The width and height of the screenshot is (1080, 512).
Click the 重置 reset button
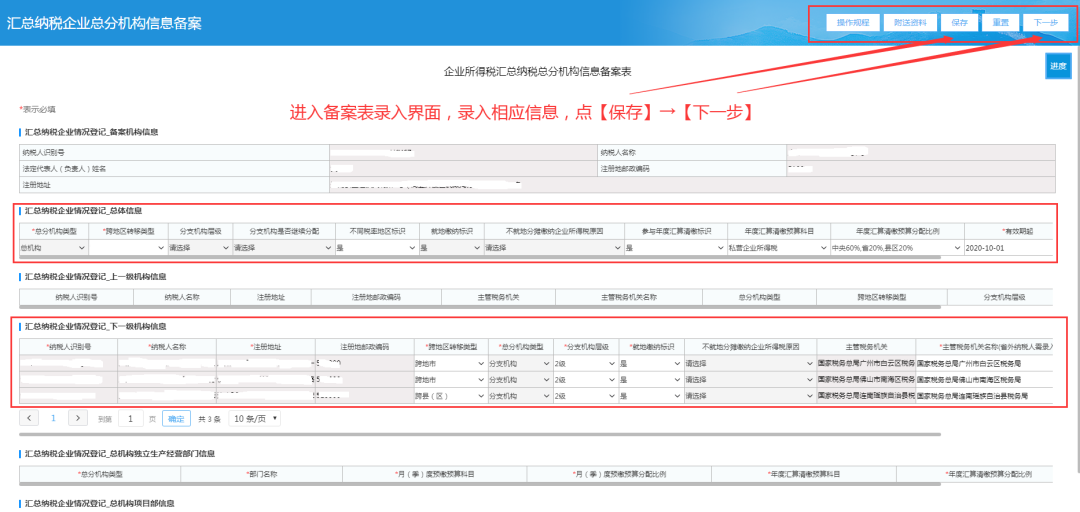1000,22
